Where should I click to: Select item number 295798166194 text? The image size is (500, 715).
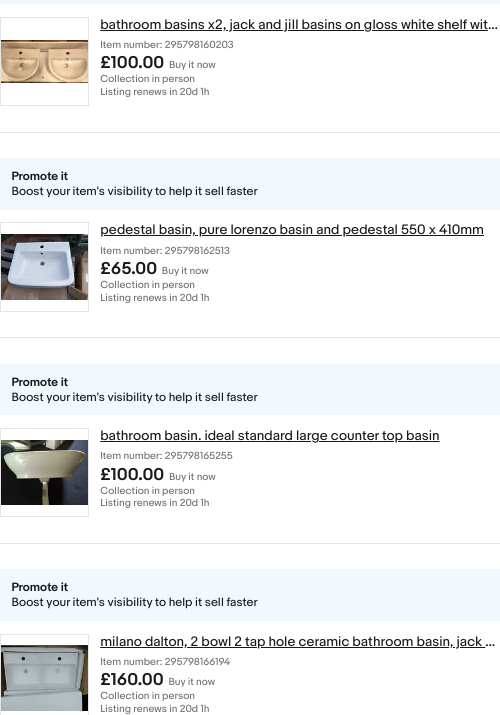pyautogui.click(x=165, y=661)
